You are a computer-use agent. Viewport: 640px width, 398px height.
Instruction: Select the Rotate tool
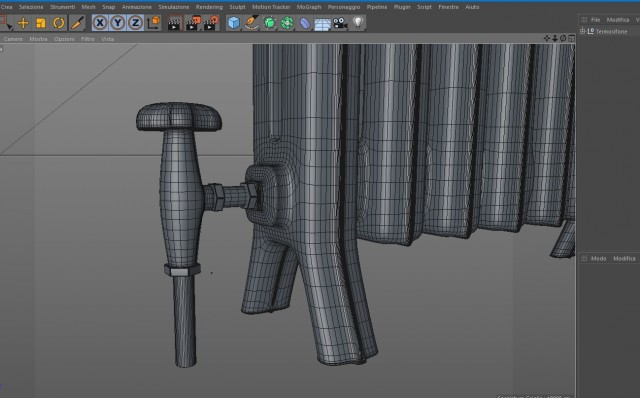pyautogui.click(x=58, y=23)
